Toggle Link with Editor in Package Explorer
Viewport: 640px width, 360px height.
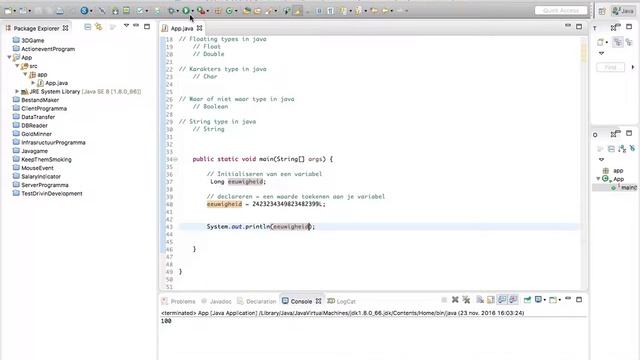99,27
